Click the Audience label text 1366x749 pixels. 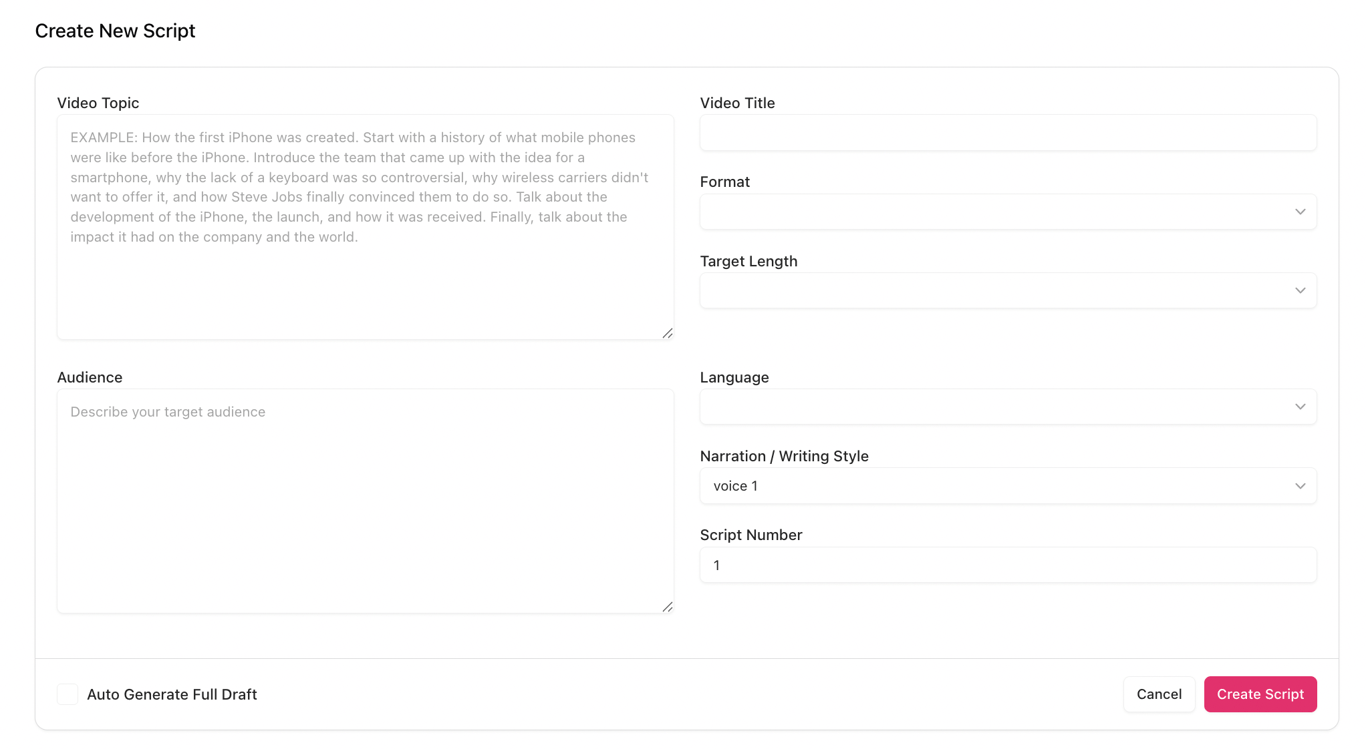(90, 377)
